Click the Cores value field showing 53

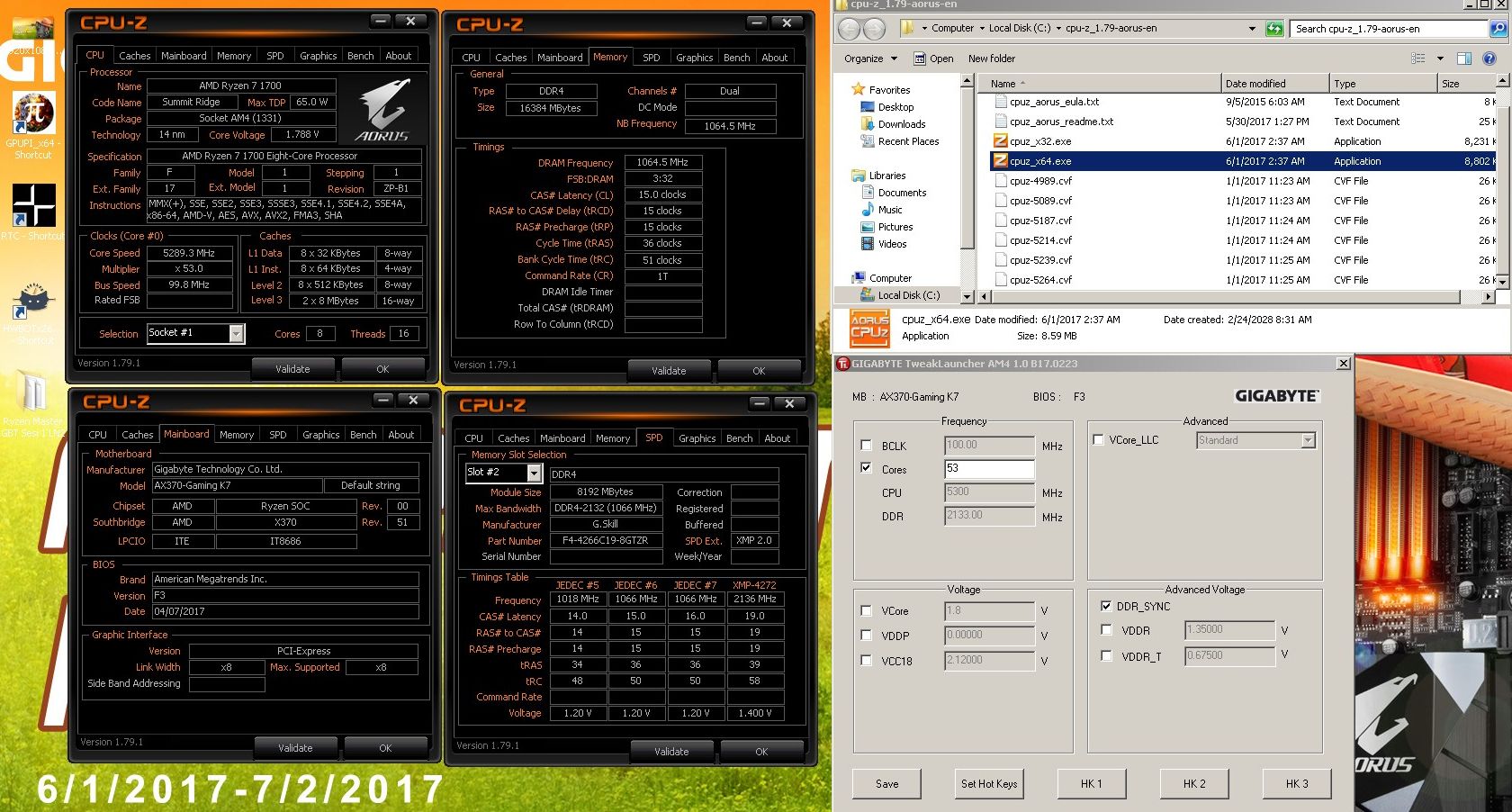point(989,469)
